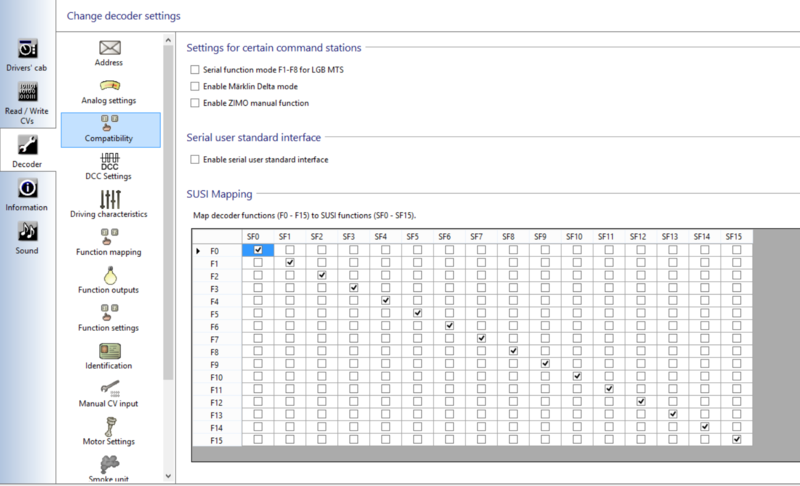
Task: Select the F15 row header
Action: 217,440
